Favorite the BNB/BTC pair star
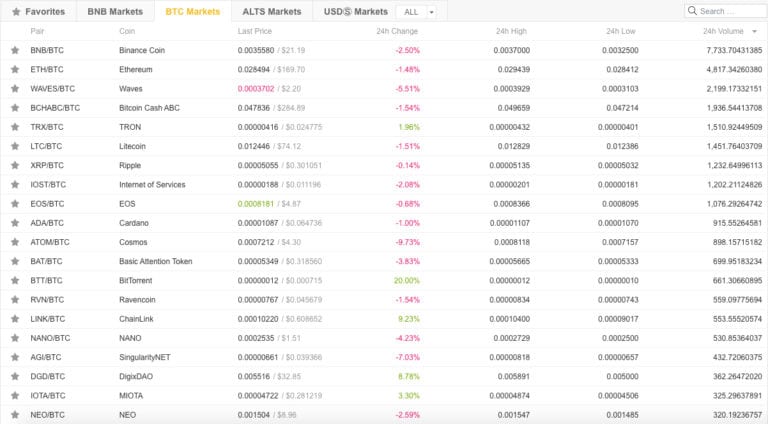 pos(15,50)
